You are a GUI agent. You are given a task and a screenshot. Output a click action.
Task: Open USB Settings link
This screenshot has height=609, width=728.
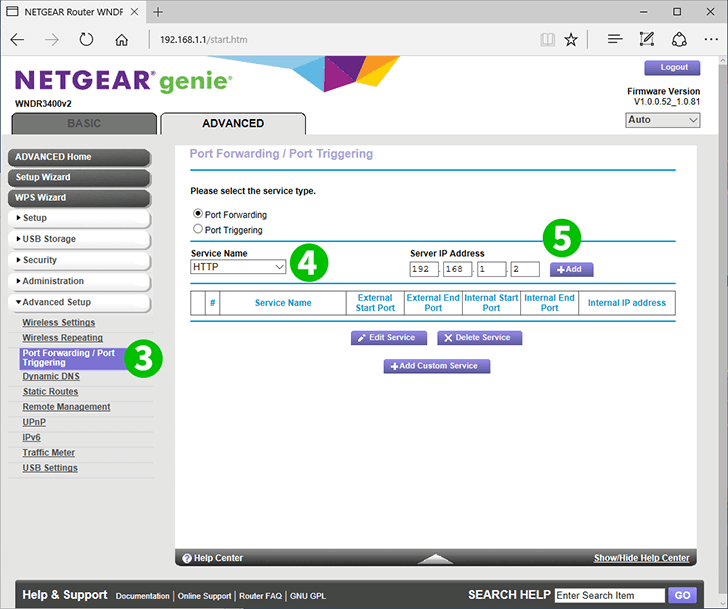50,468
